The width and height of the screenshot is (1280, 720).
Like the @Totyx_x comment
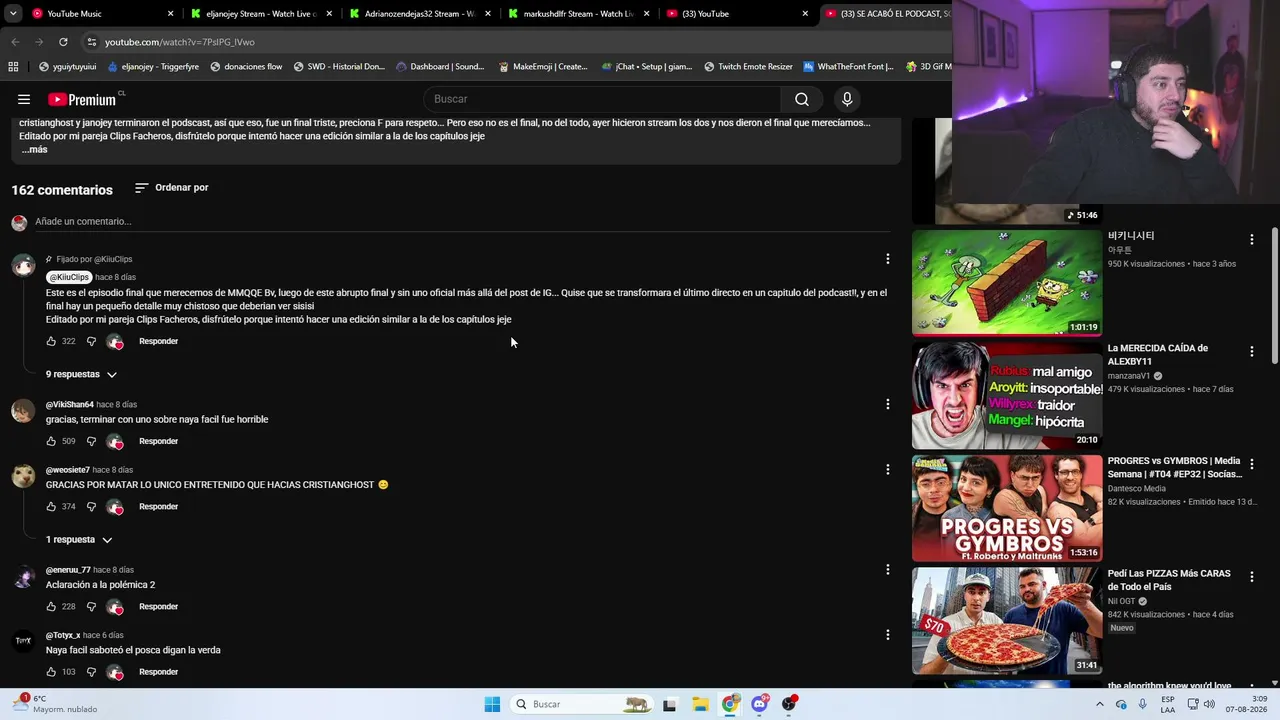(51, 671)
